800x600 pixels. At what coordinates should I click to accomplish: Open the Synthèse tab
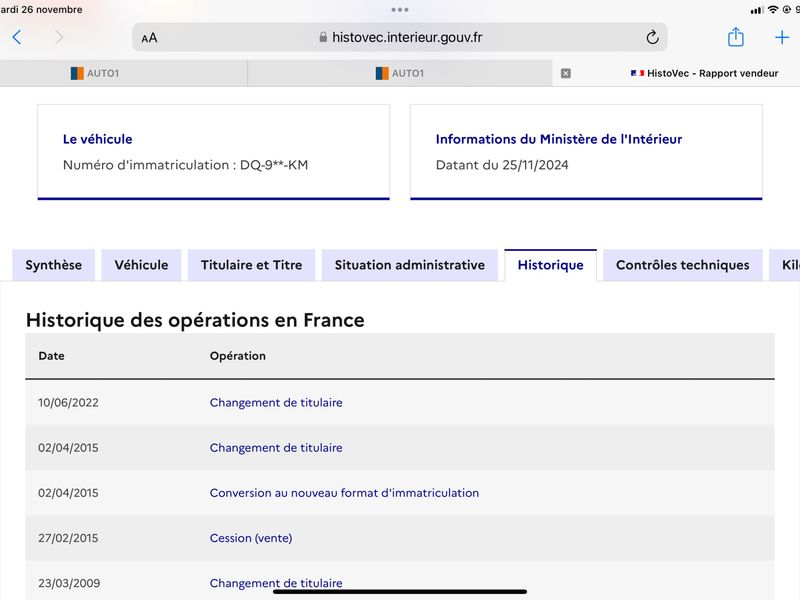tap(54, 265)
